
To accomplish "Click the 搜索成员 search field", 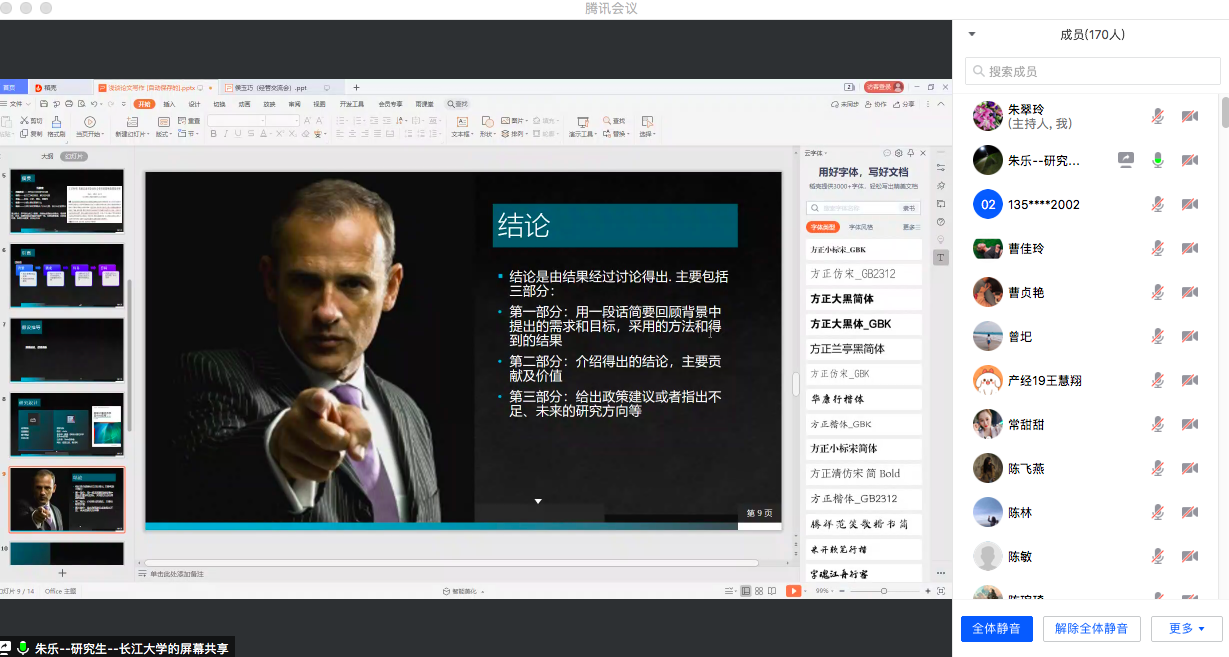I will (1092, 71).
